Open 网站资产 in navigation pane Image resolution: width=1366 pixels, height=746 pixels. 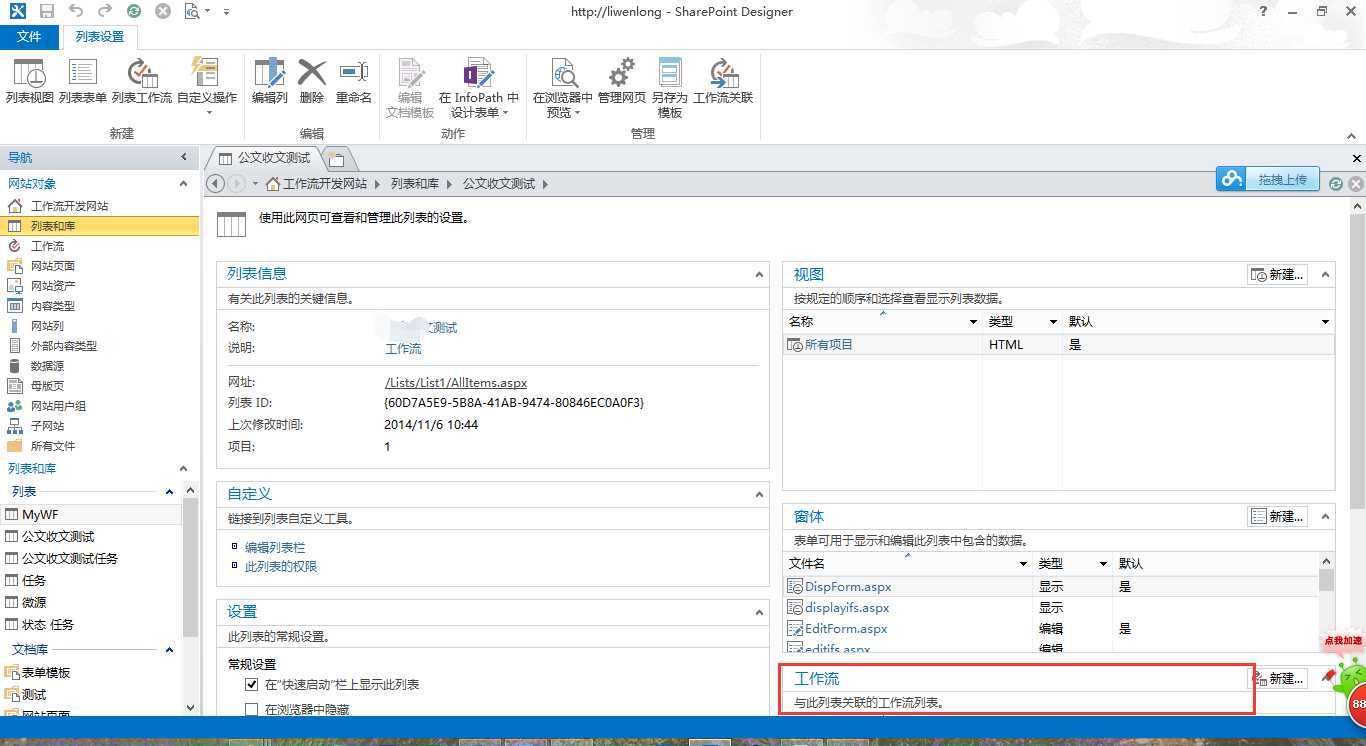52,286
